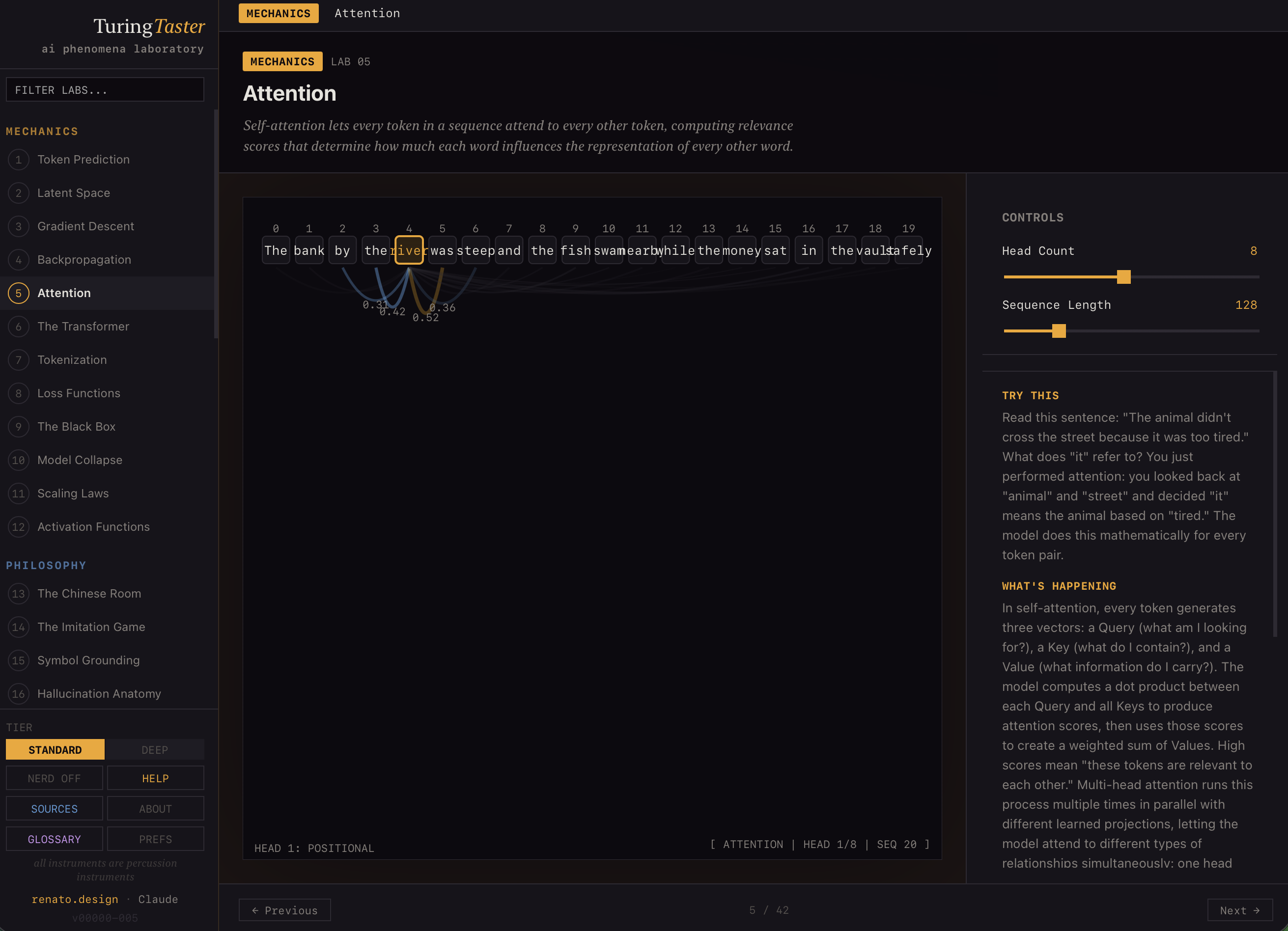Go to Previous lab

[x=284, y=910]
